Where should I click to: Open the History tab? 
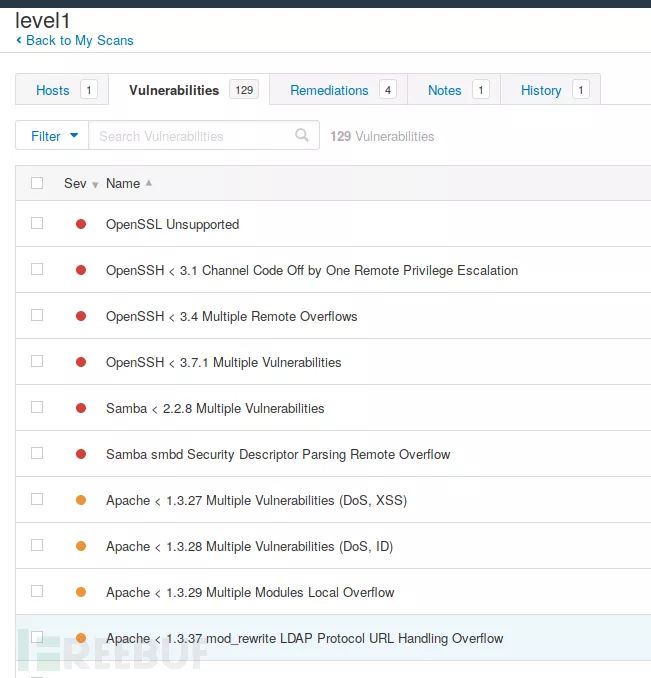(x=550, y=90)
